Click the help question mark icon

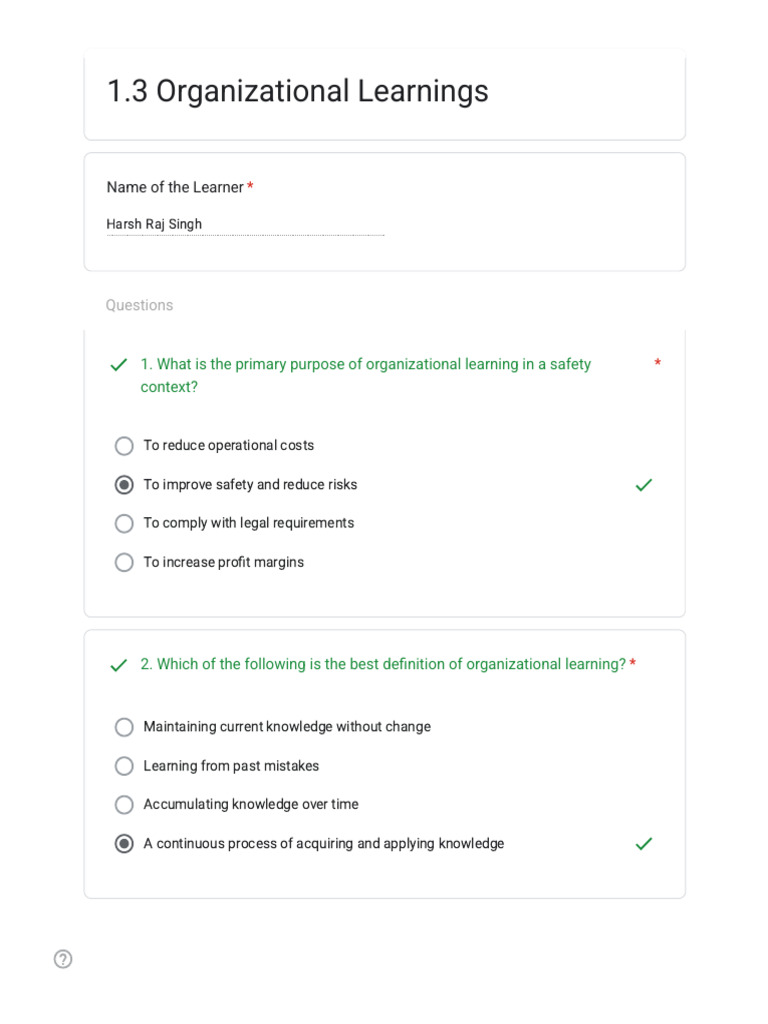63,959
